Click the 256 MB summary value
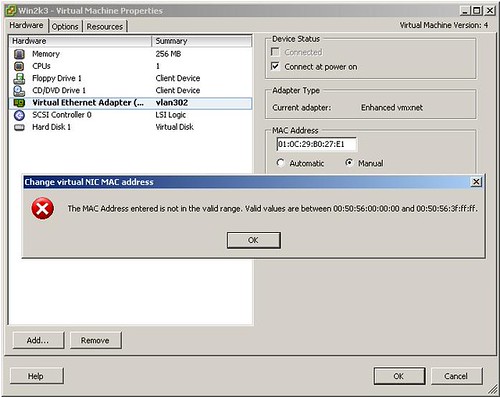 168,54
